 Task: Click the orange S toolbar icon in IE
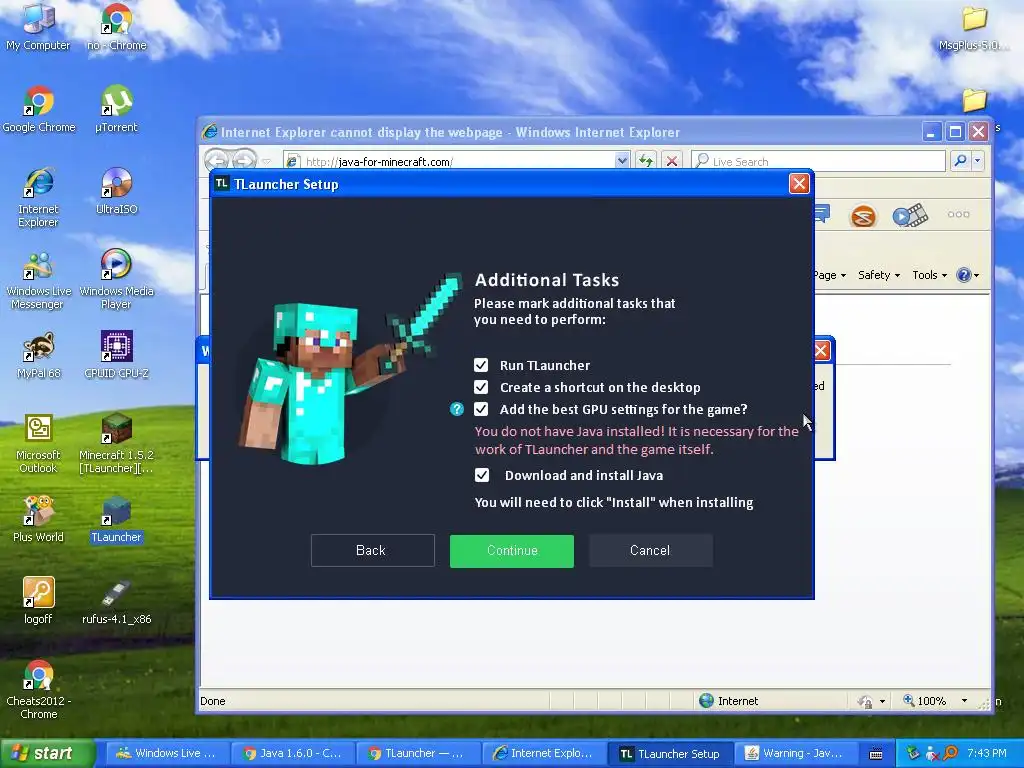[863, 216]
